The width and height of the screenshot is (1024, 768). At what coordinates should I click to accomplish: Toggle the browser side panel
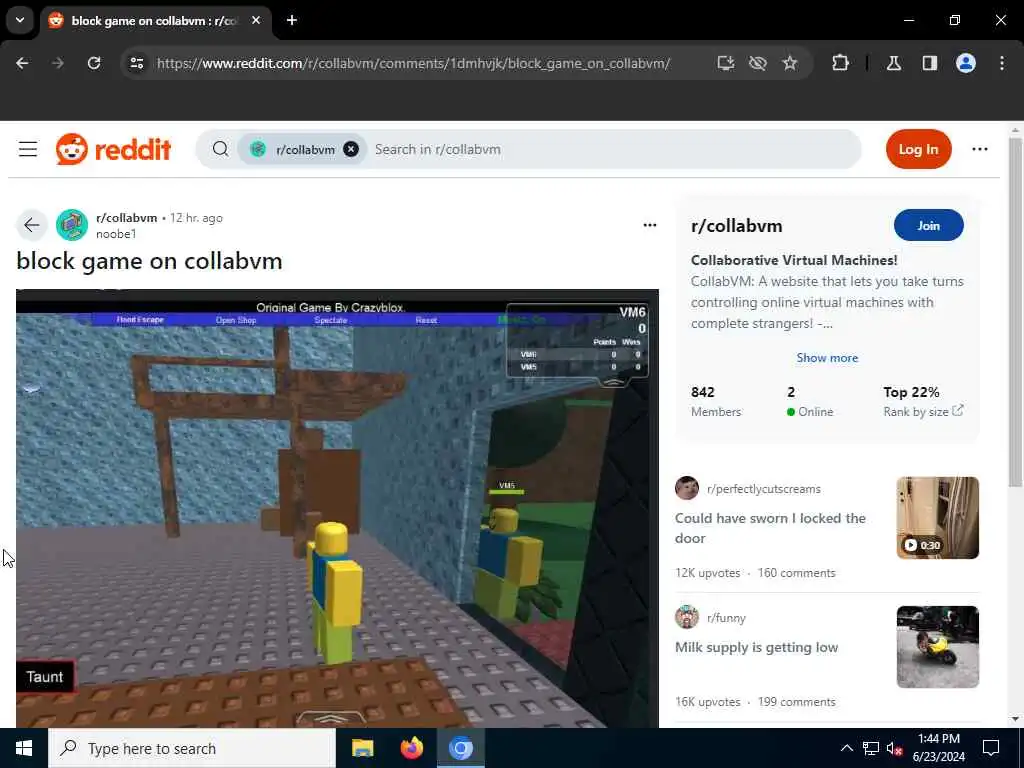pyautogui.click(x=930, y=63)
